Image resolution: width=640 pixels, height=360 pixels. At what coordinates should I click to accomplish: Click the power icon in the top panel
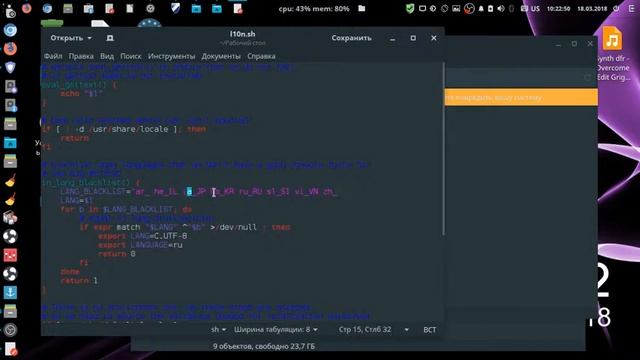[616, 9]
